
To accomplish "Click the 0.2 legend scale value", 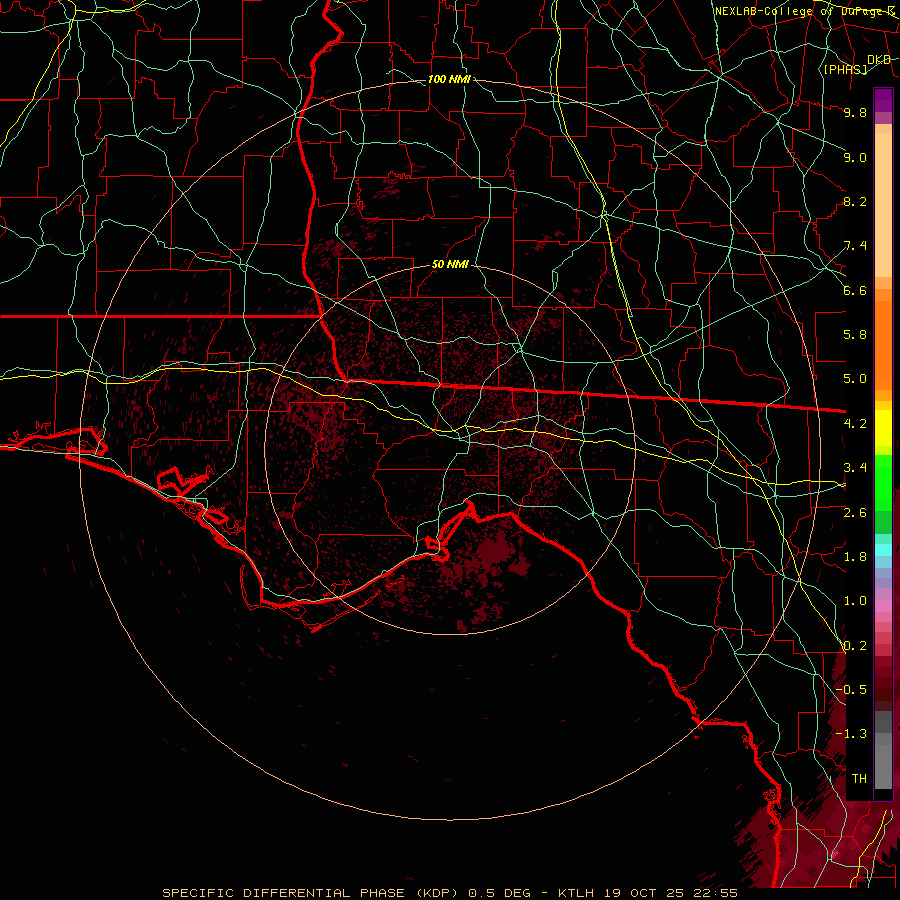I will coord(855,646).
